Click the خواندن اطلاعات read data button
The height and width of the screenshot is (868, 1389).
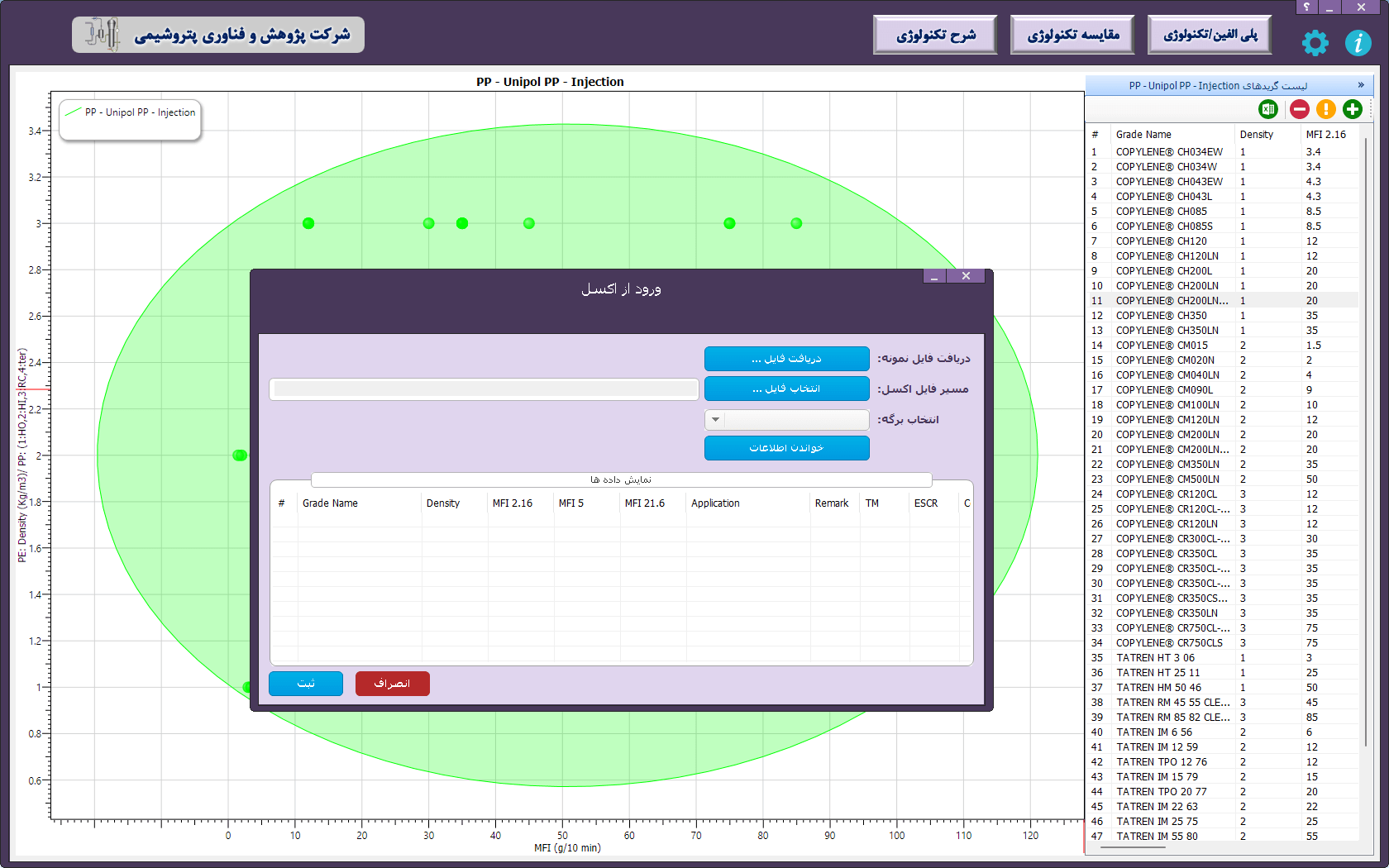pos(786,448)
